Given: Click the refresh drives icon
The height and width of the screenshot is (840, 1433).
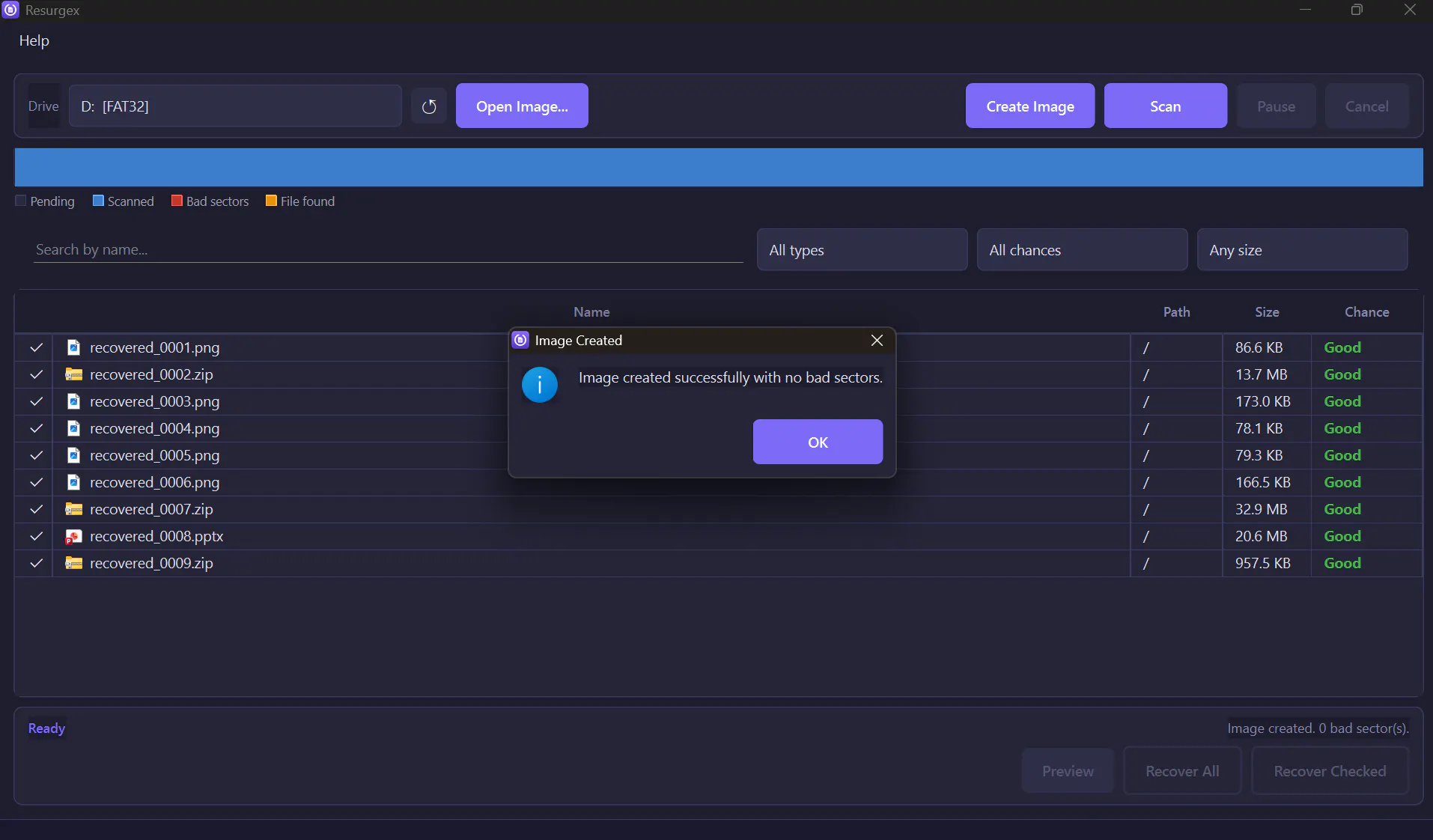Looking at the screenshot, I should pyautogui.click(x=429, y=106).
